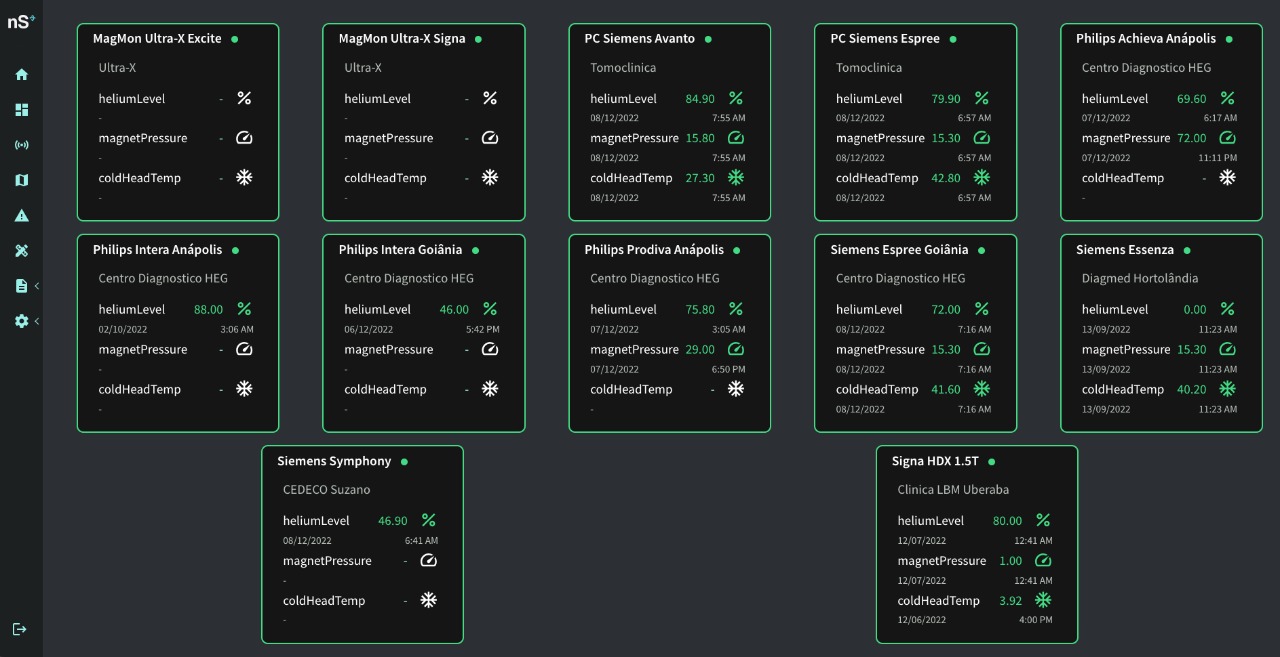The height and width of the screenshot is (657, 1280).
Task: Open the dashboard grid view icon
Action: (21, 110)
